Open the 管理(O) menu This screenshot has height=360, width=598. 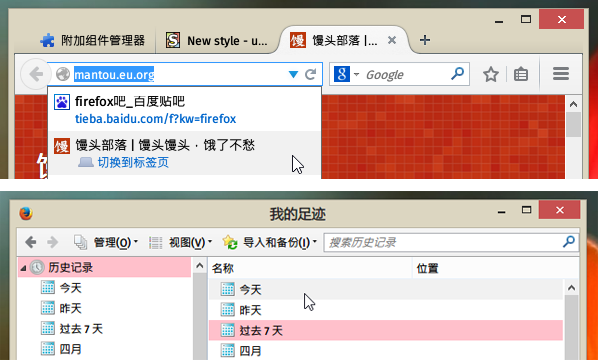pyautogui.click(x=106, y=243)
